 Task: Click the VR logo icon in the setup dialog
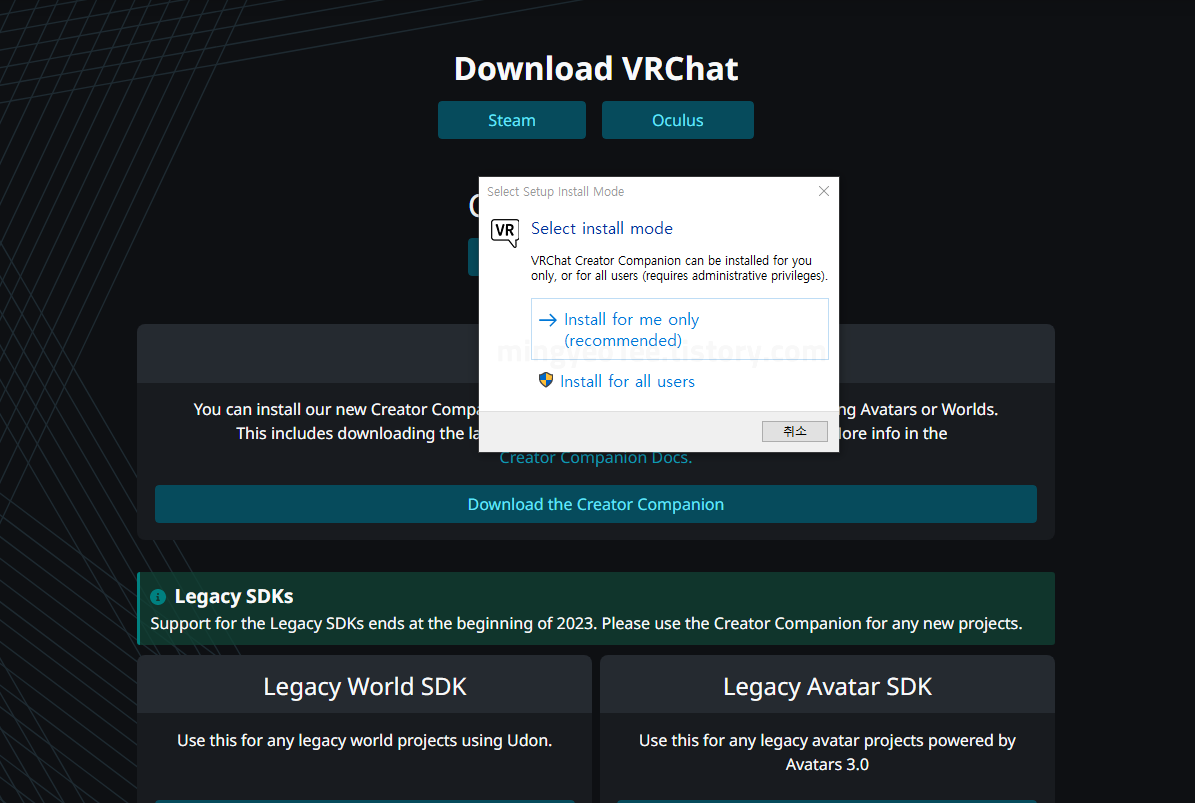pyautogui.click(x=505, y=232)
